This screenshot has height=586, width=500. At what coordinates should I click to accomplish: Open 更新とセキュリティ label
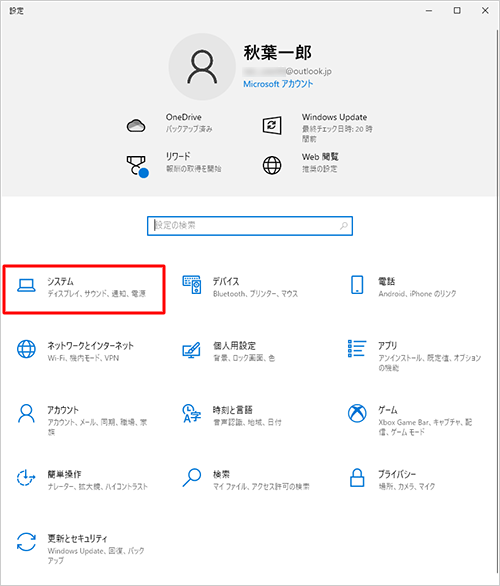[77, 539]
